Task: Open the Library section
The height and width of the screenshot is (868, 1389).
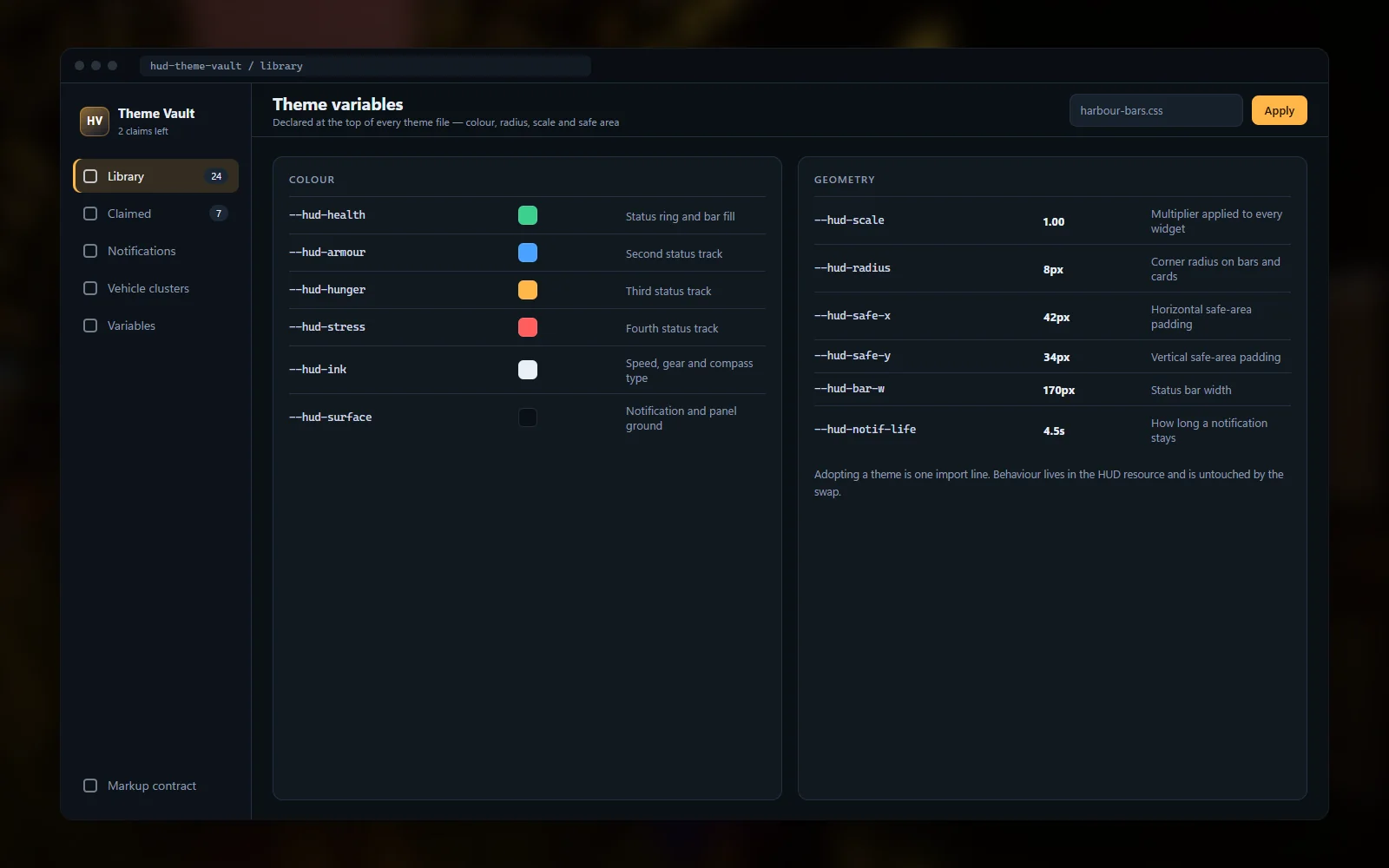Action: click(x=156, y=176)
